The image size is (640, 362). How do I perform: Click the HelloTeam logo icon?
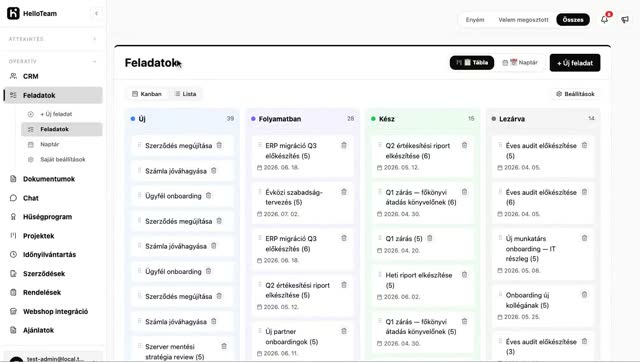pos(13,13)
